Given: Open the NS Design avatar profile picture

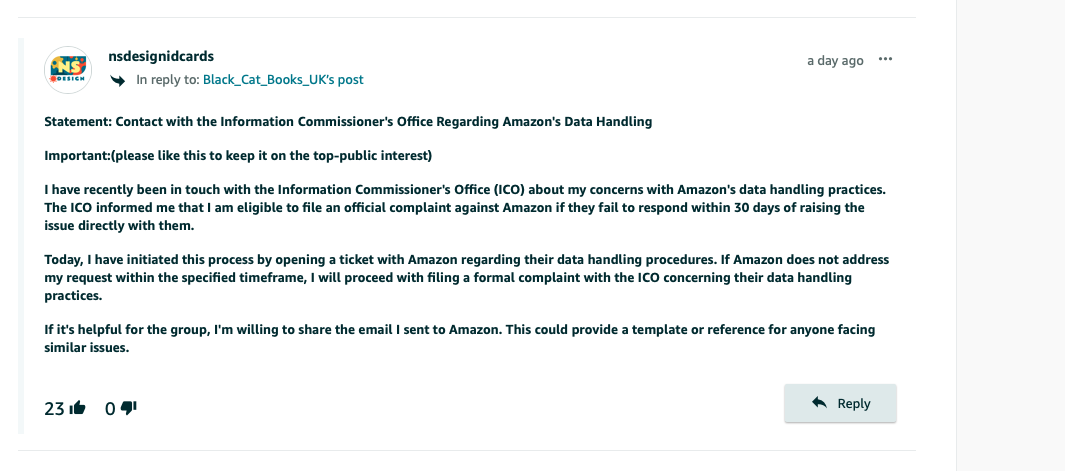Looking at the screenshot, I should pyautogui.click(x=68, y=69).
